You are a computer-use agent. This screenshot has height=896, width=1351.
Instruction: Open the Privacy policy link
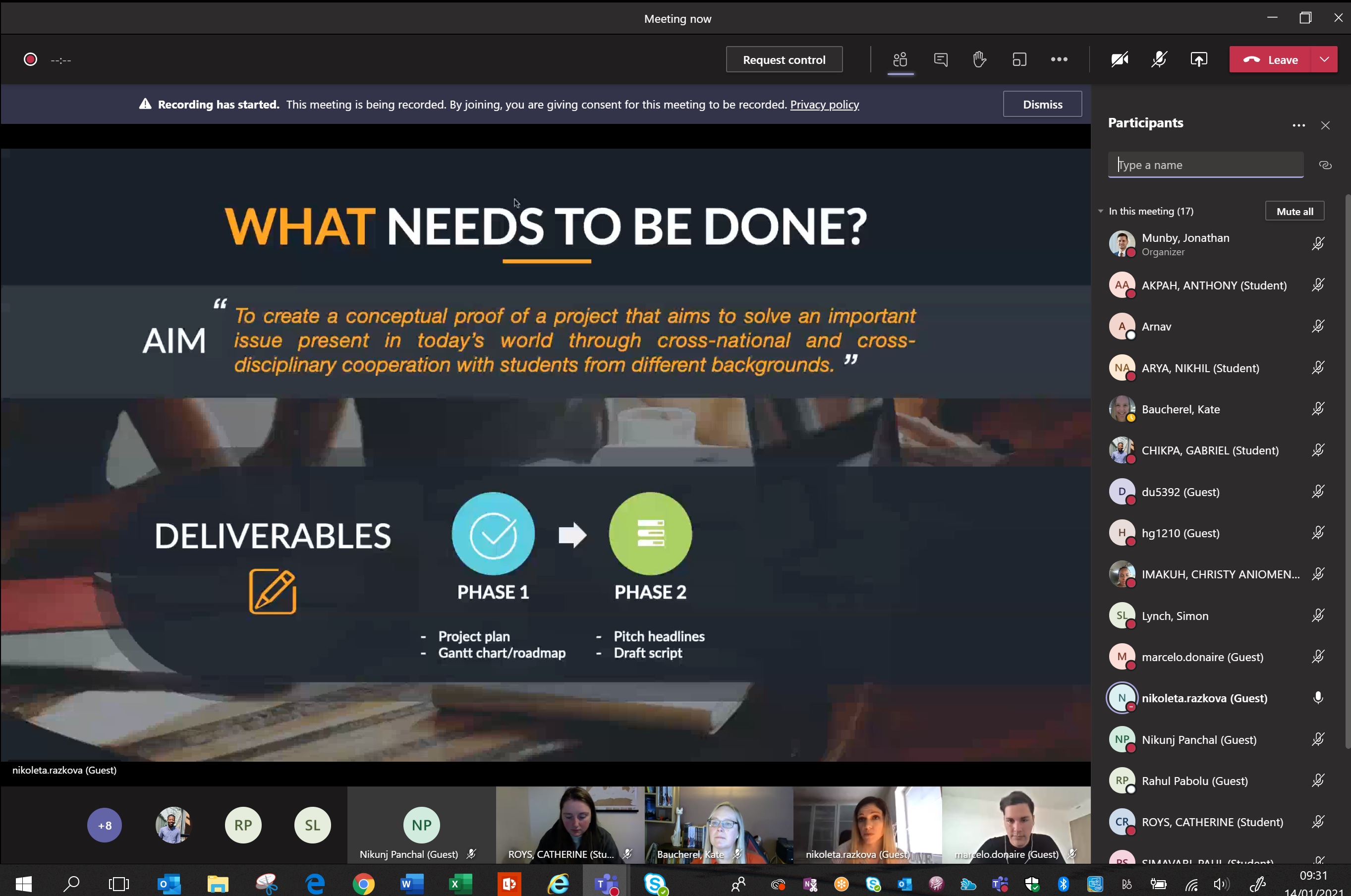click(824, 104)
